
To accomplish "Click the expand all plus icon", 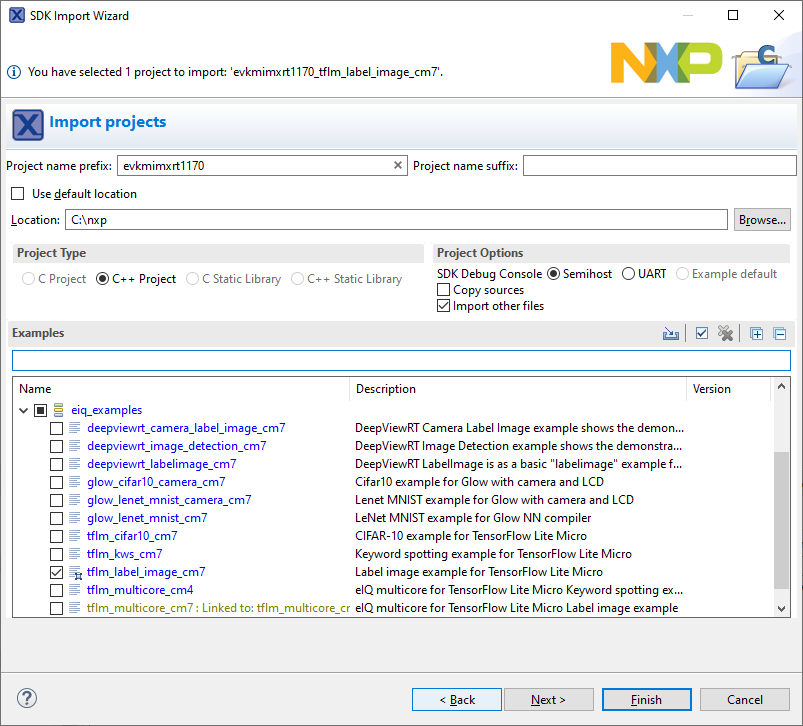I will pyautogui.click(x=757, y=334).
